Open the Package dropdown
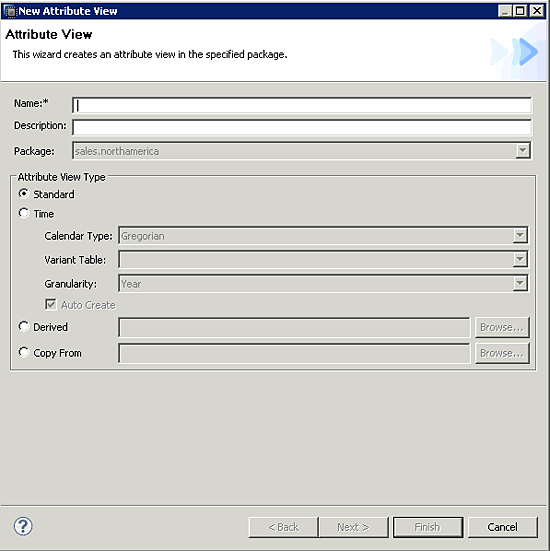Screen dimensions: 550x551 pos(523,151)
